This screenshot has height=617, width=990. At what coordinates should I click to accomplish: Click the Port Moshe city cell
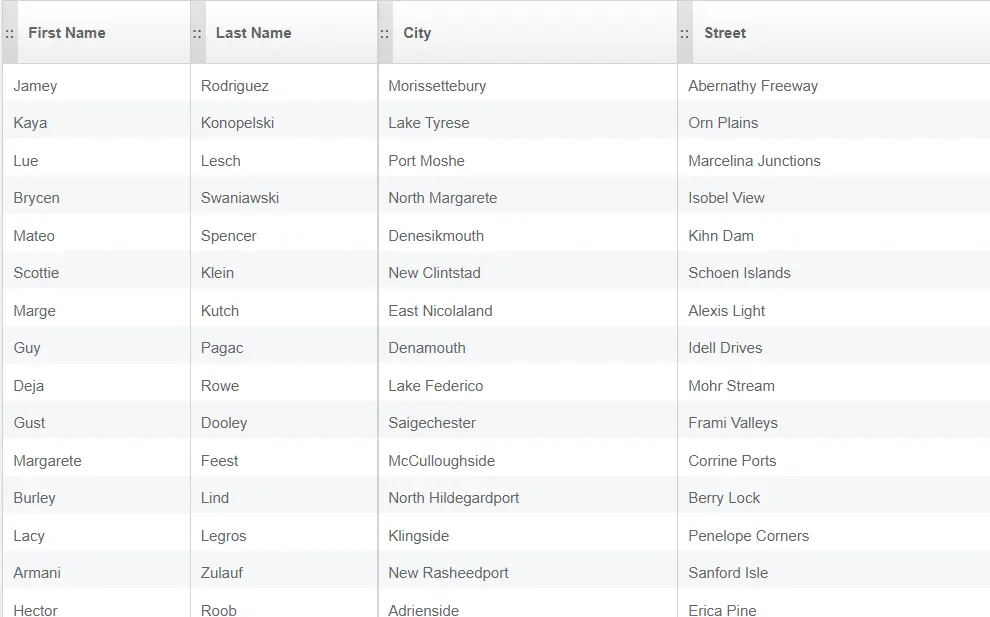tap(527, 161)
